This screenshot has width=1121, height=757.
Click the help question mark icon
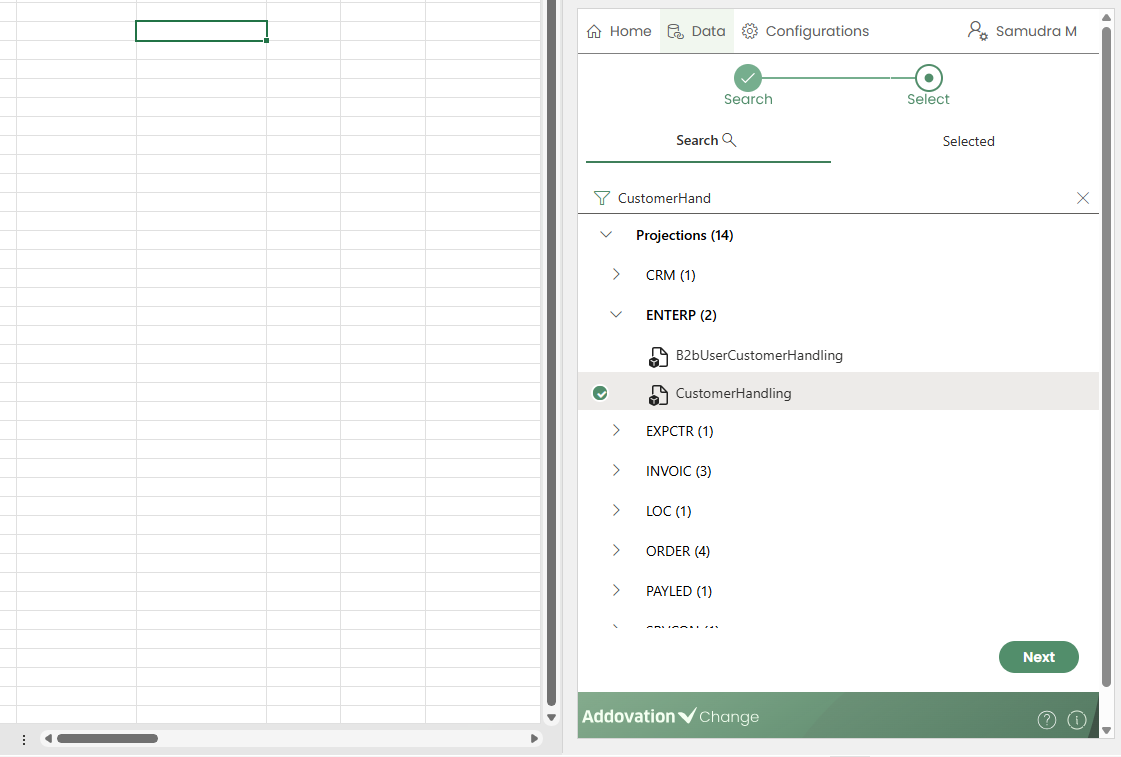pos(1046,720)
